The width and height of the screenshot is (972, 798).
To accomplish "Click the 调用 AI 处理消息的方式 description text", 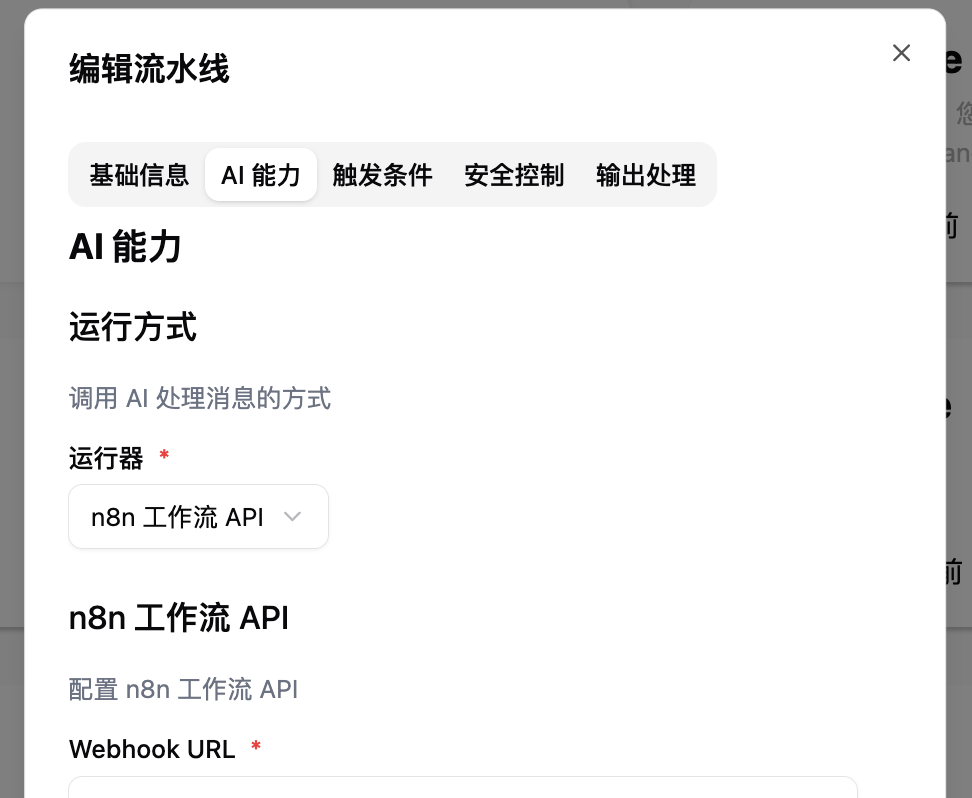I will pyautogui.click(x=199, y=398).
